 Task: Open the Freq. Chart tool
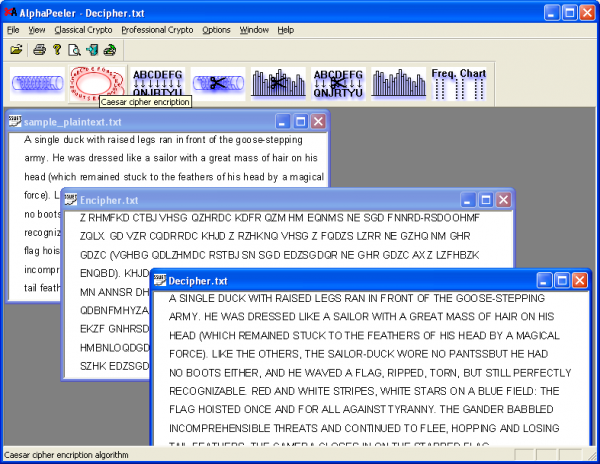(x=459, y=83)
